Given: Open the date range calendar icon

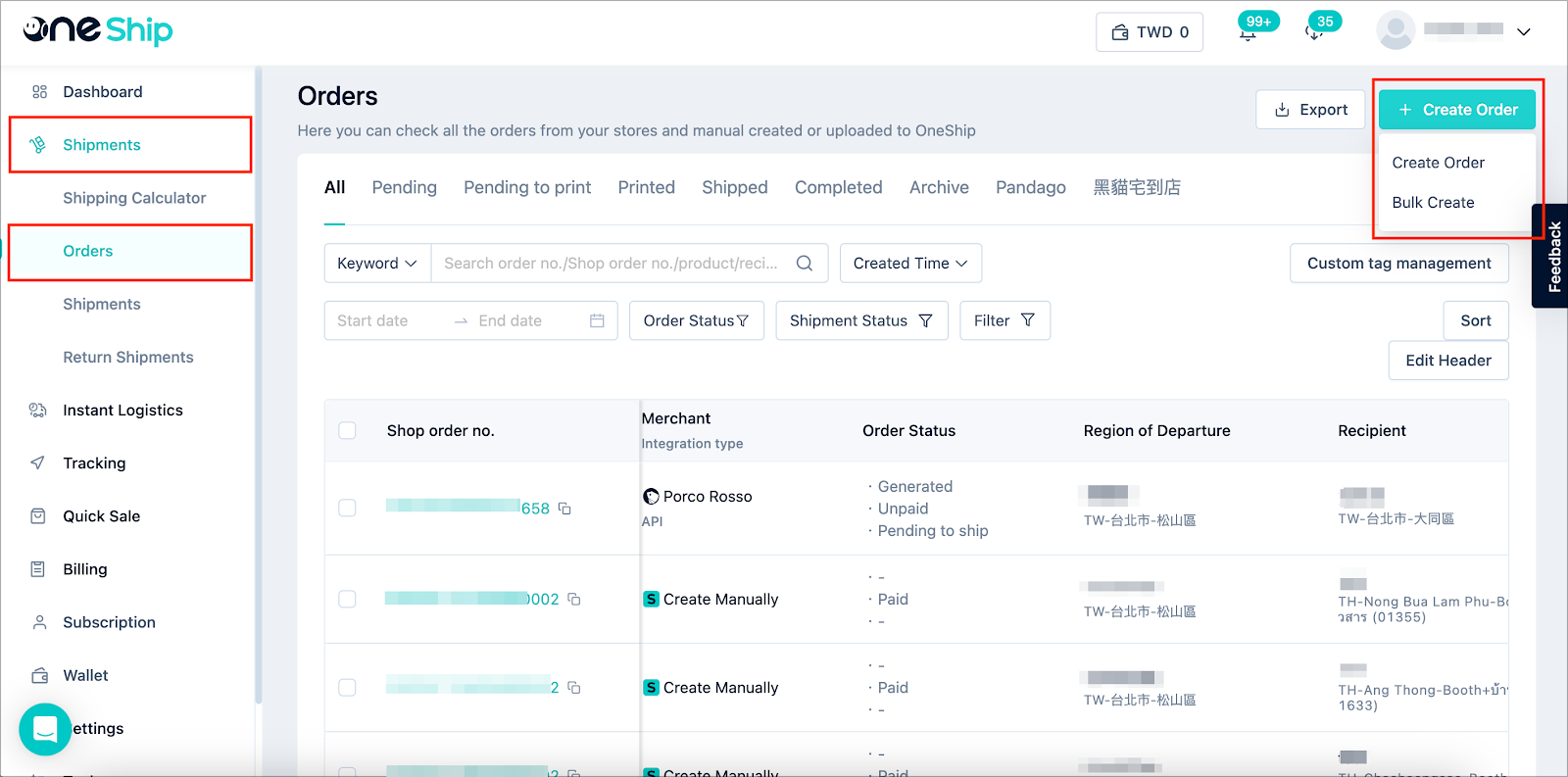Looking at the screenshot, I should pos(597,320).
